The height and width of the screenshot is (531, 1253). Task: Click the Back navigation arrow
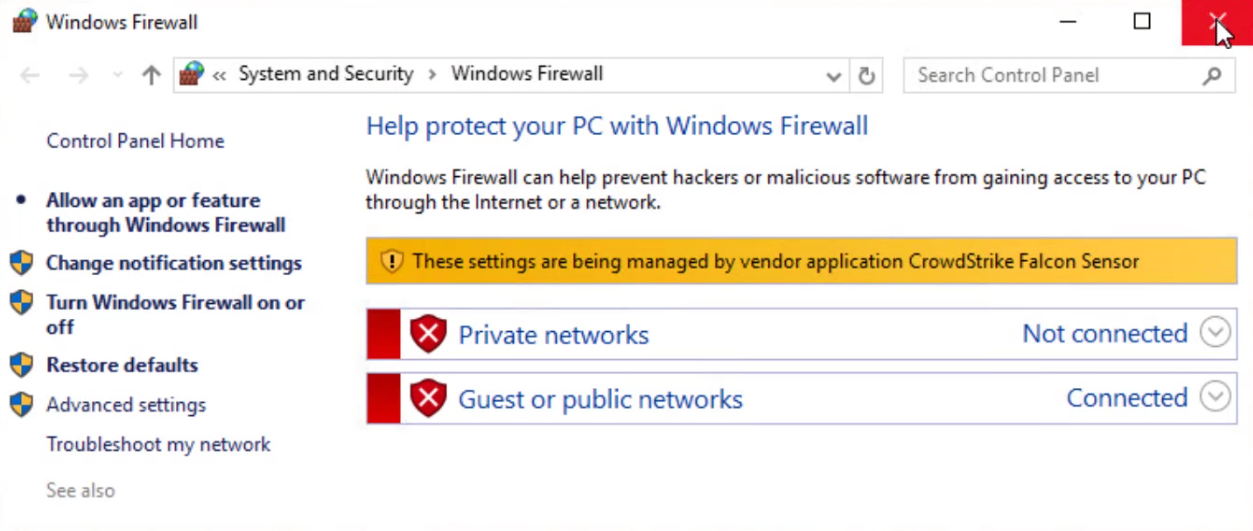(x=30, y=75)
